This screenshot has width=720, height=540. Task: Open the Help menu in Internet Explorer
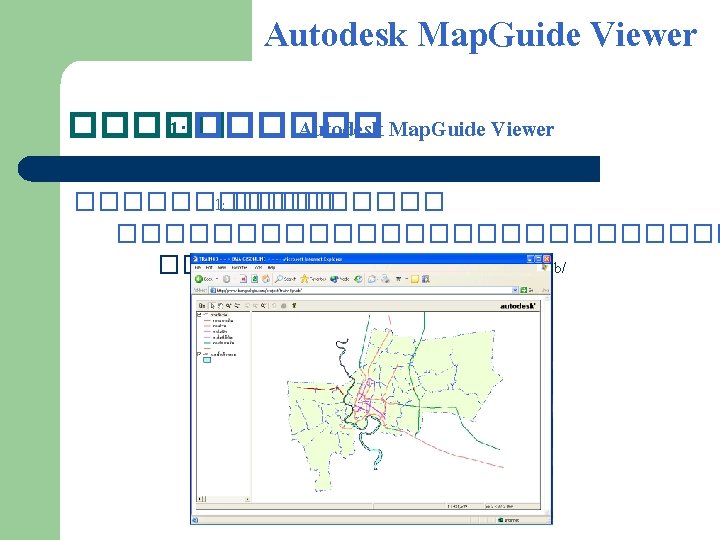click(271, 267)
